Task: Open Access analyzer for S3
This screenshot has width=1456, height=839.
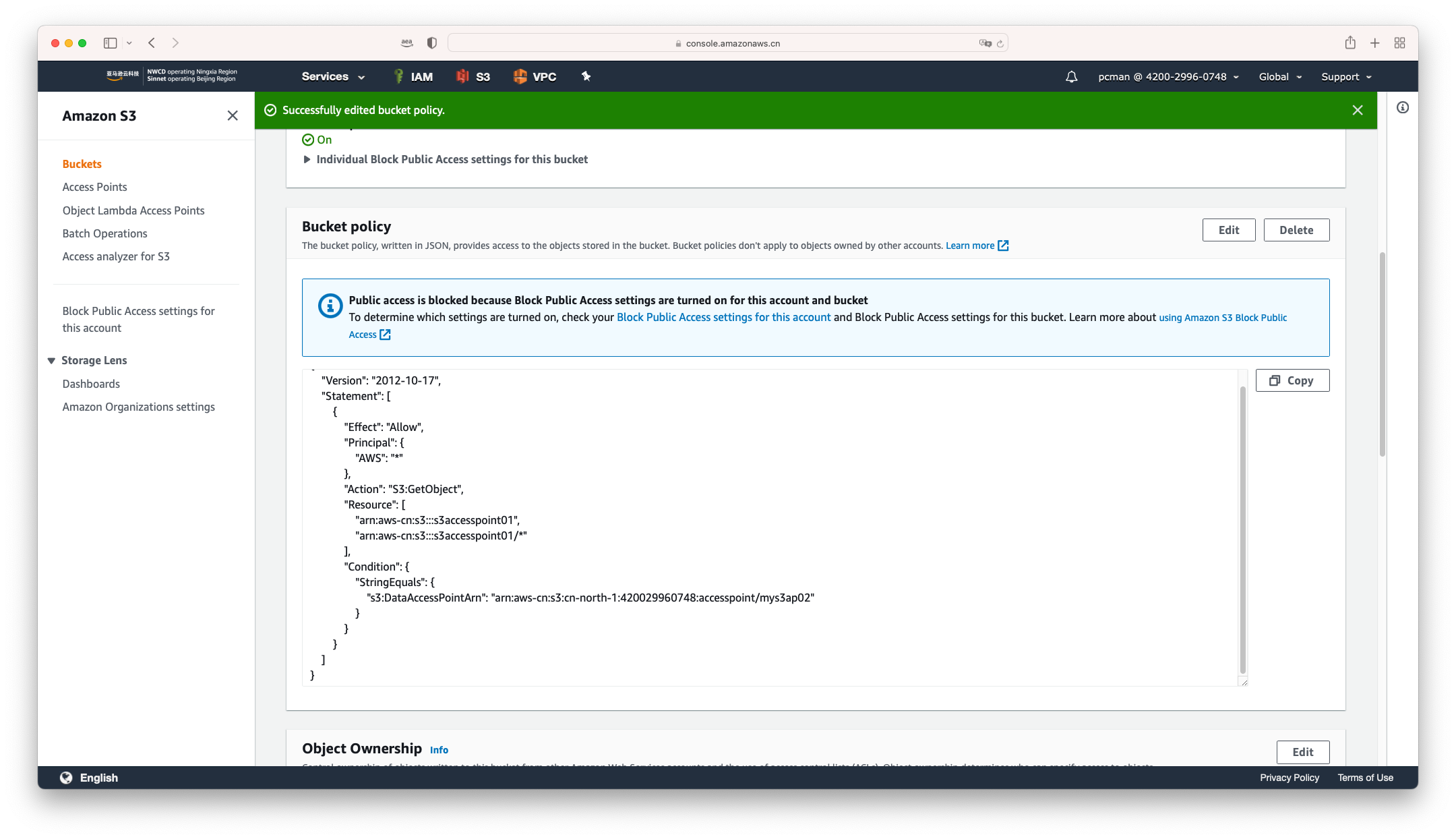Action: [x=116, y=257]
